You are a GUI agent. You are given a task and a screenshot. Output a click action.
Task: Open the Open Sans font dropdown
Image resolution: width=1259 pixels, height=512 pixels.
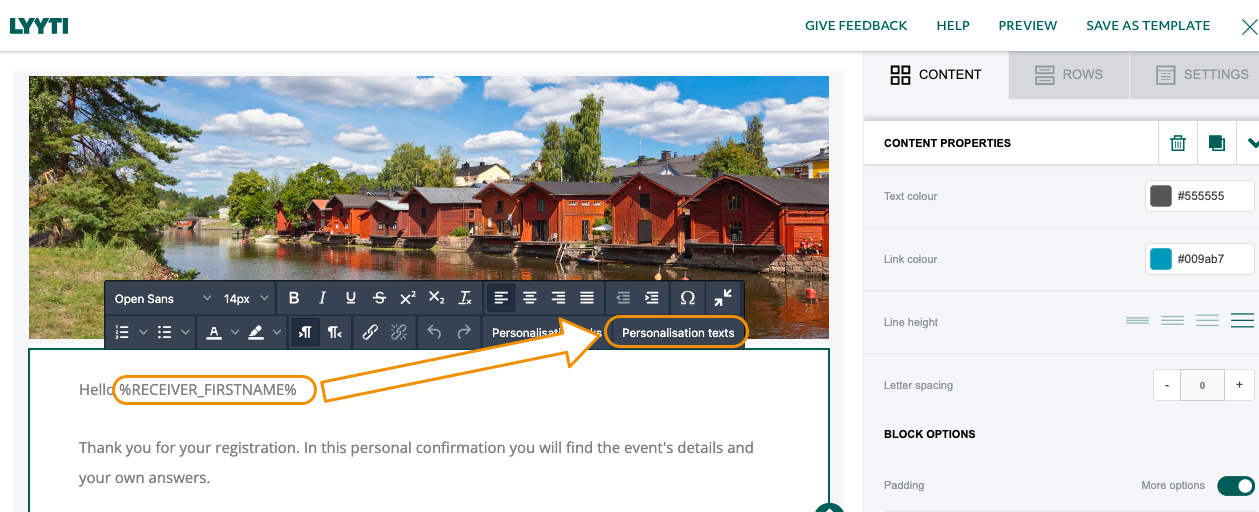coord(163,298)
